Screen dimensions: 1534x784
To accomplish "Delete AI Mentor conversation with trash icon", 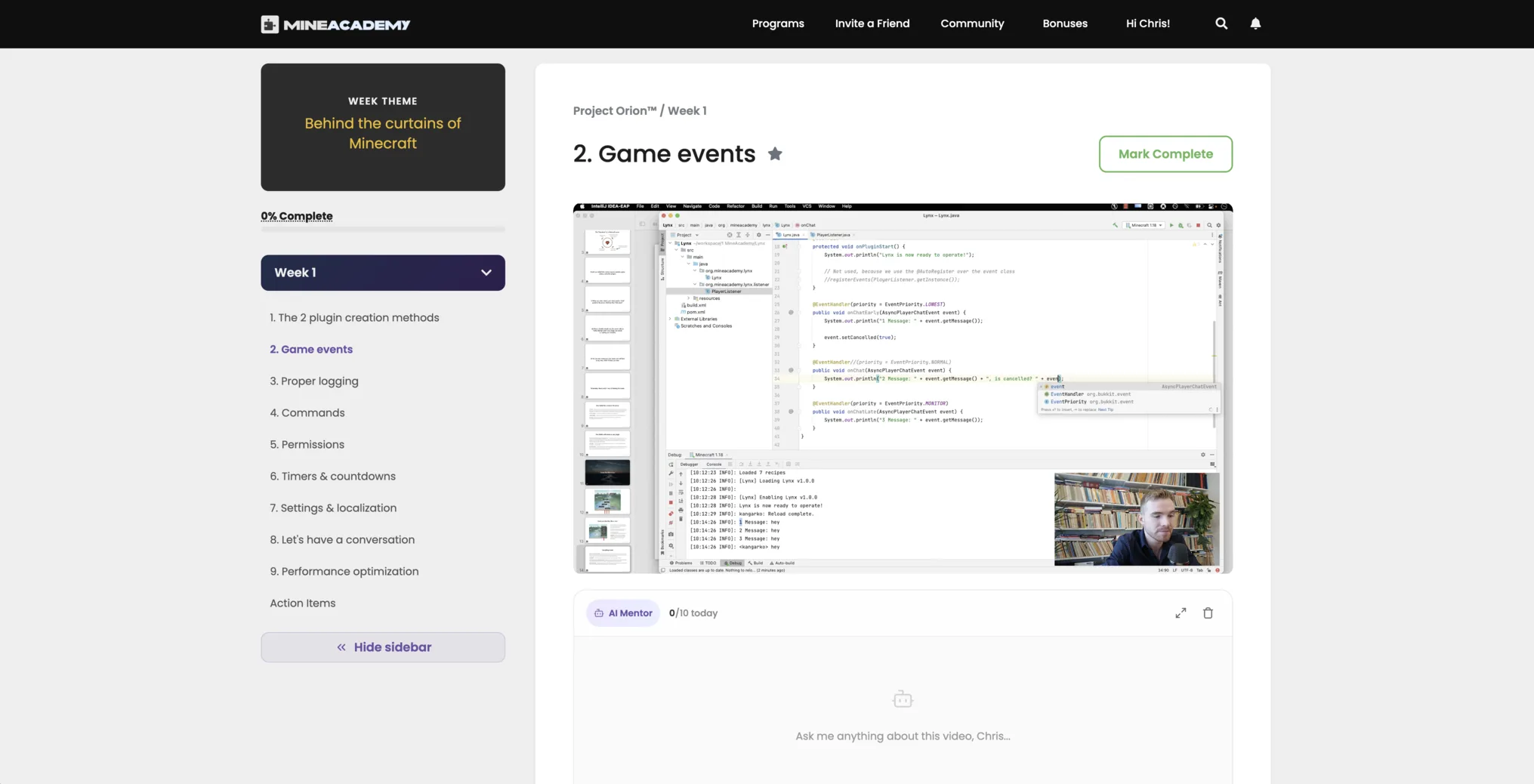I will pos(1208,613).
